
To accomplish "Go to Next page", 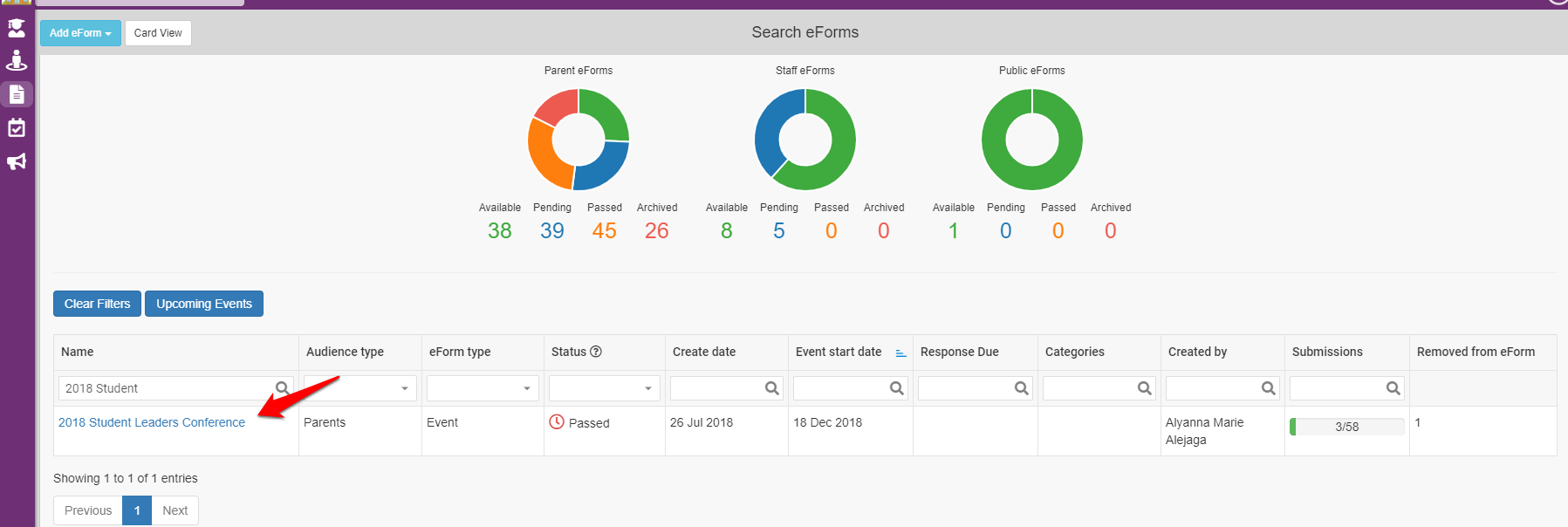I will (x=175, y=510).
